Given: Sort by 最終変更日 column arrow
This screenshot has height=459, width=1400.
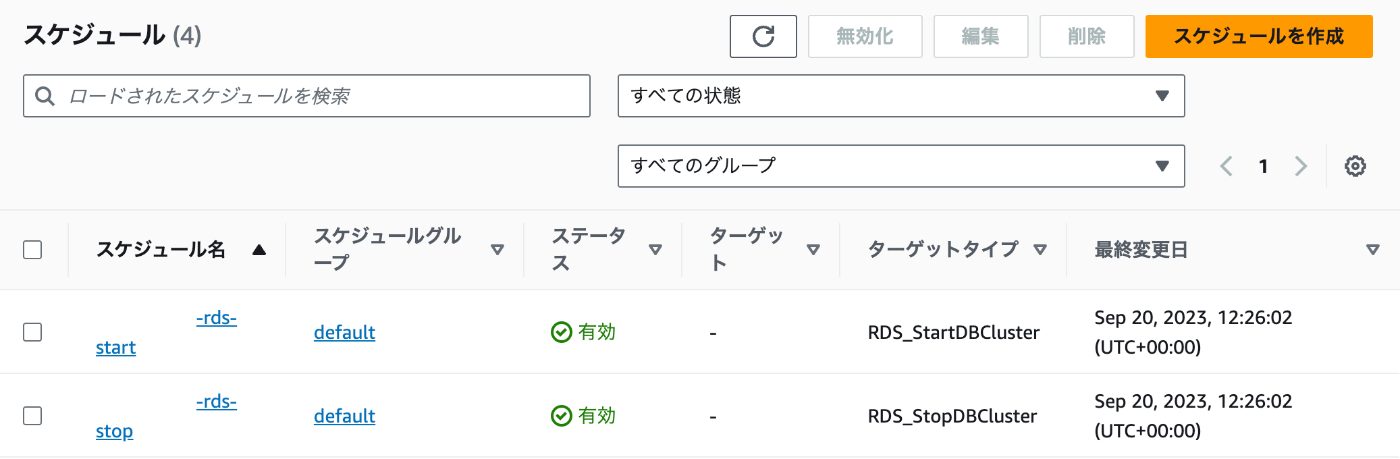Looking at the screenshot, I should (x=1372, y=250).
